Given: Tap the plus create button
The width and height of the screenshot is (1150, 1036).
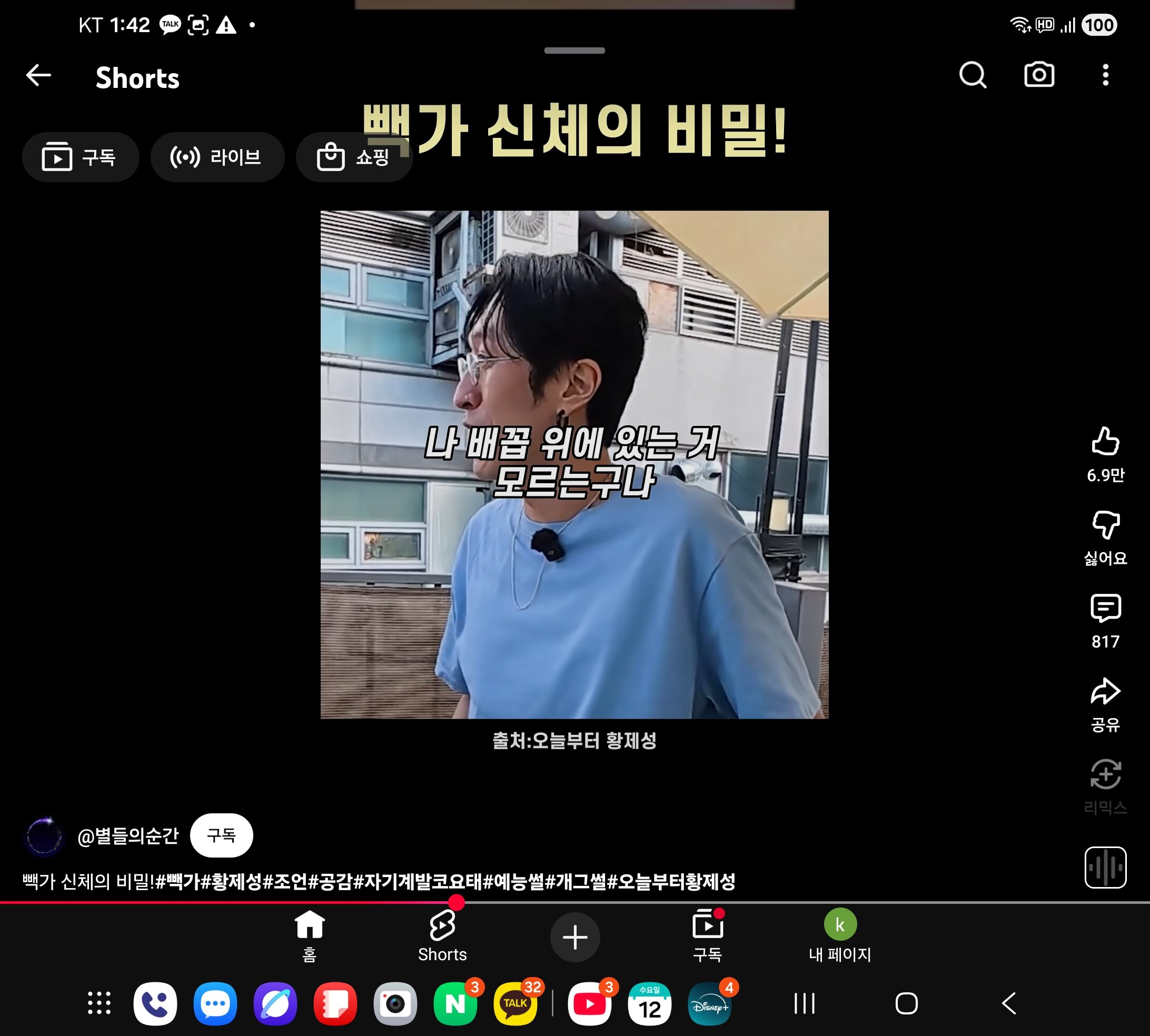Looking at the screenshot, I should pos(574,938).
